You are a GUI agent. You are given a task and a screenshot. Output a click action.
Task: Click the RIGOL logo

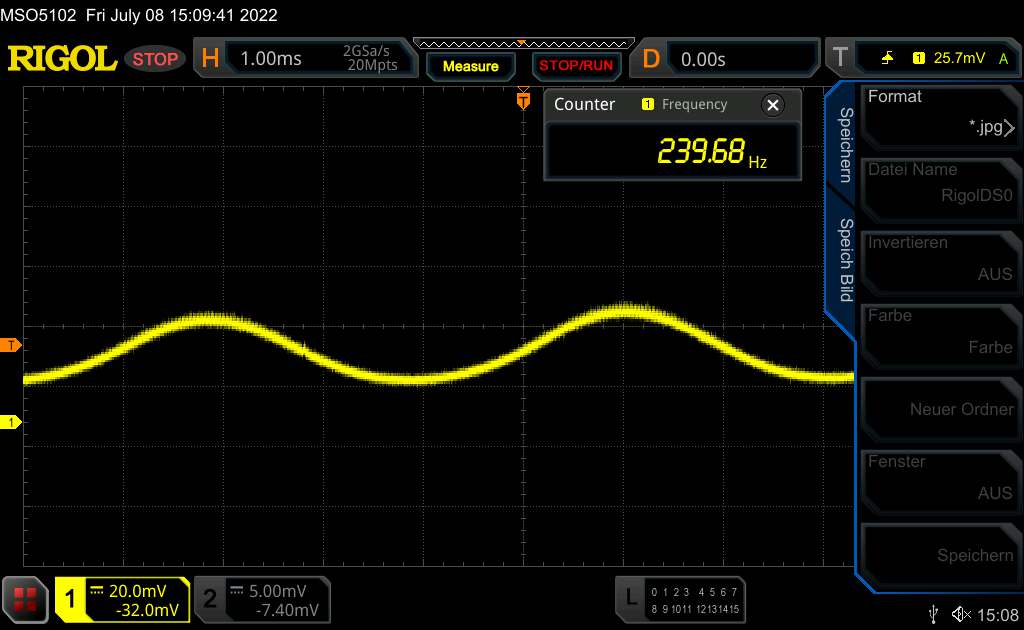62,59
